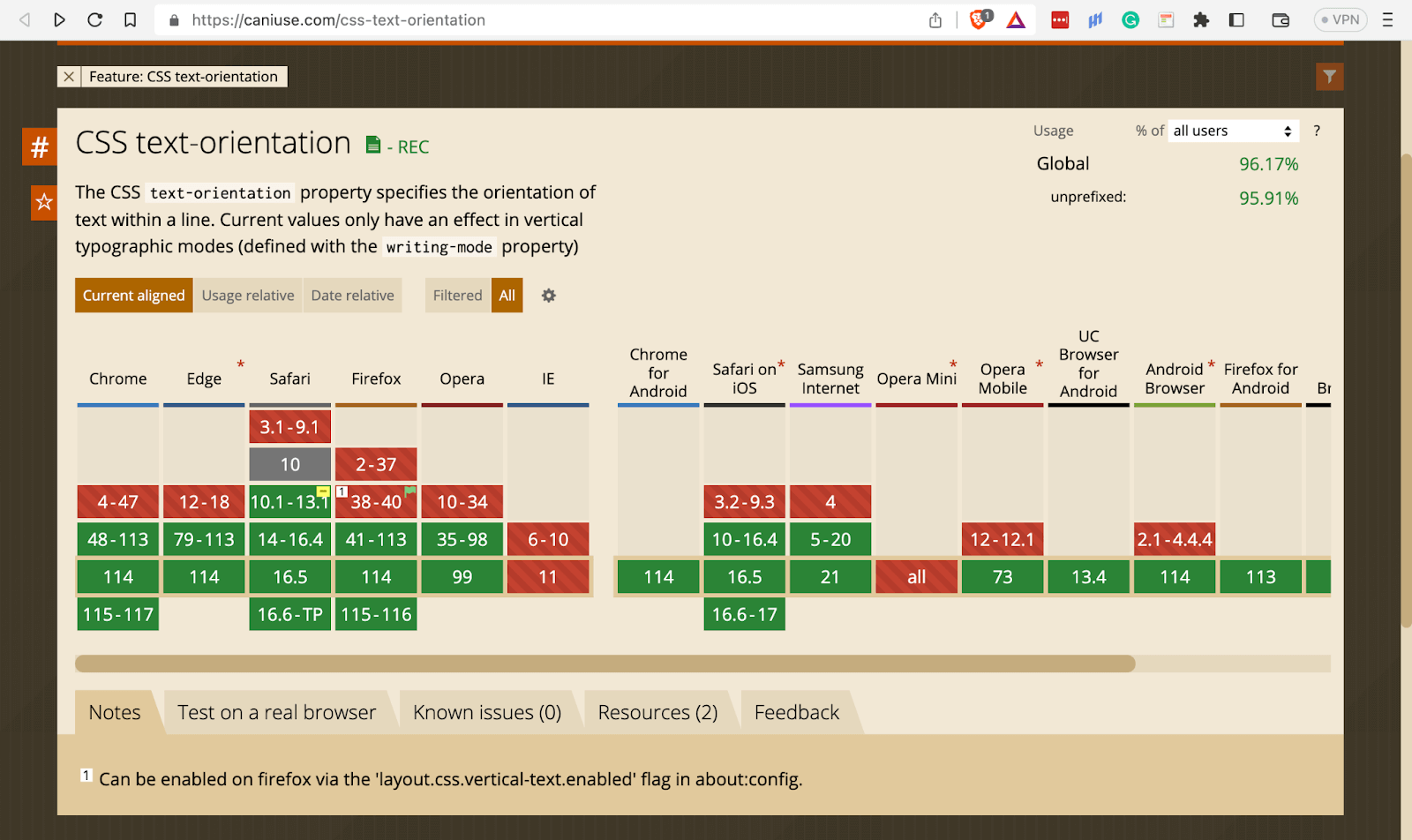
Task: Click the bookmark icon in the browser toolbar
Action: coord(131,19)
